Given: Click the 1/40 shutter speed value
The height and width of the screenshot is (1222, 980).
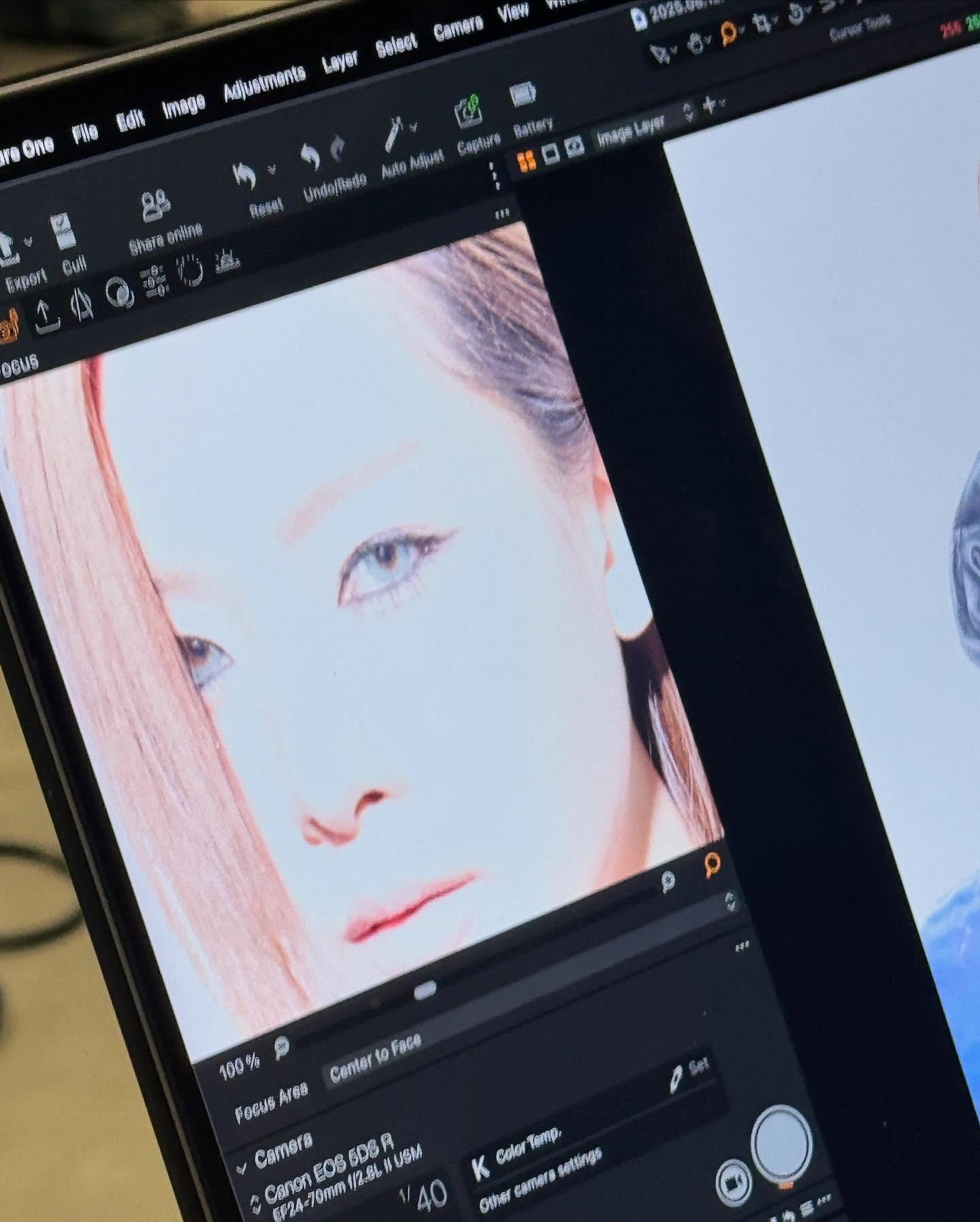Looking at the screenshot, I should click(423, 1197).
